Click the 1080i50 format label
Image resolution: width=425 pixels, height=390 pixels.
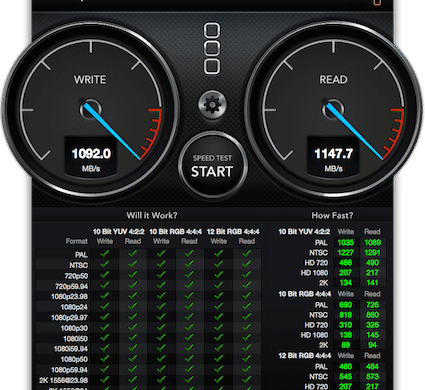75,339
